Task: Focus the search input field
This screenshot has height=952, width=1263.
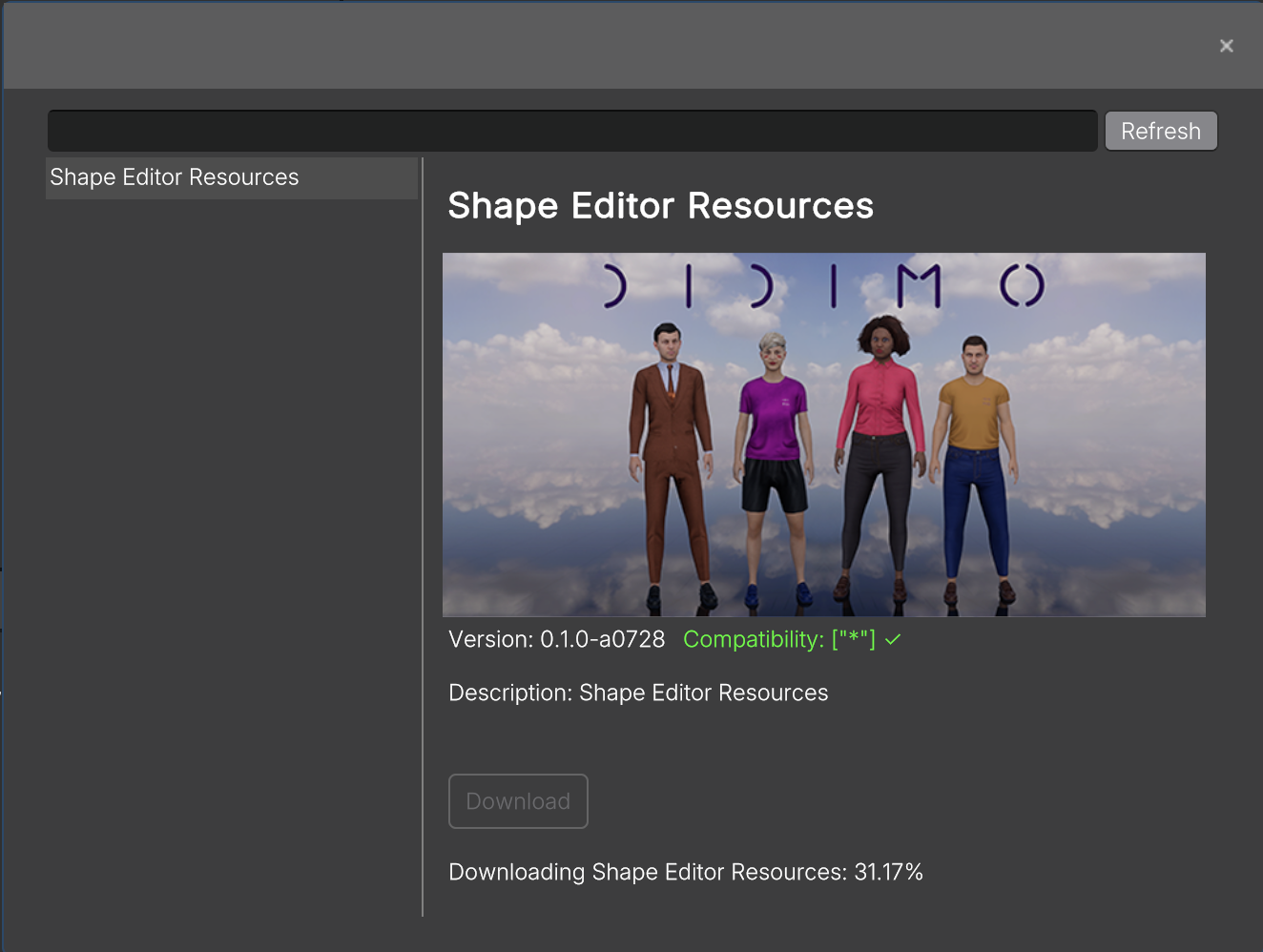Action: click(572, 131)
